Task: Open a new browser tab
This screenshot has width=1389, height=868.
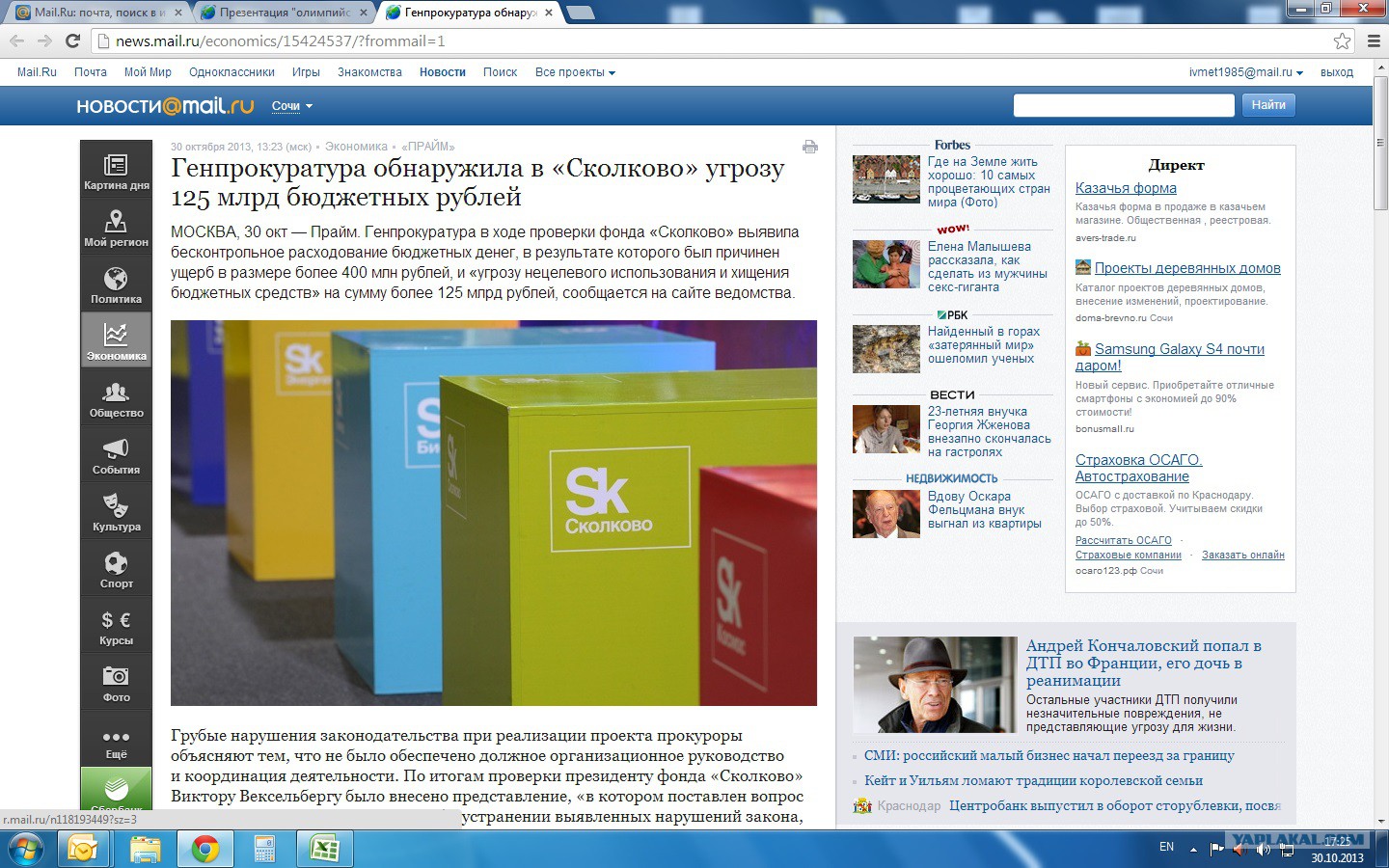Action: [580, 13]
